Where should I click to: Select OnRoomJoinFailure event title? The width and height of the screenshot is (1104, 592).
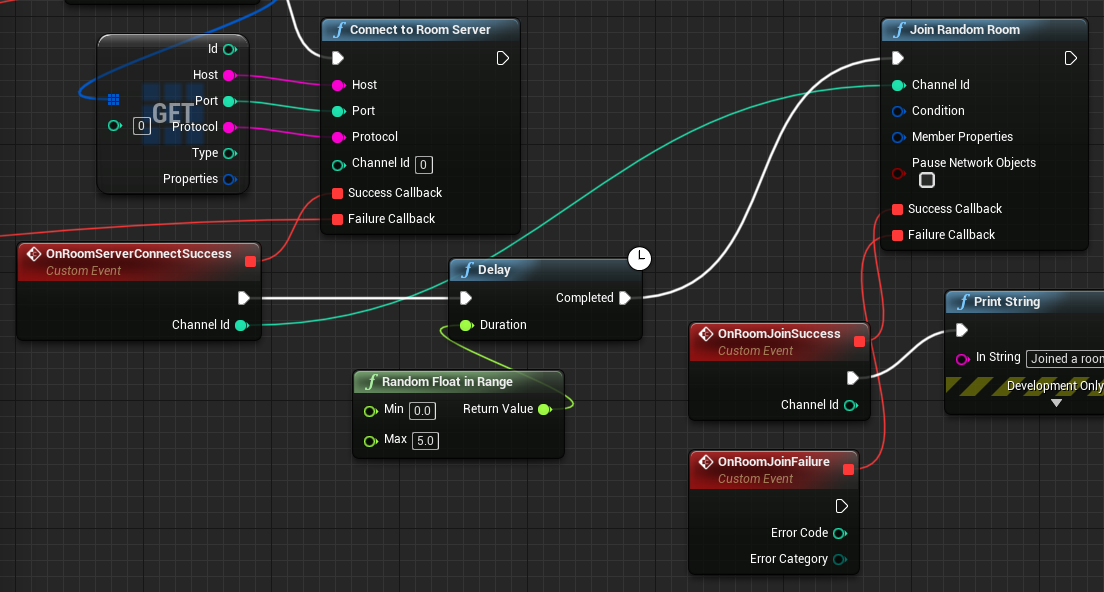[x=773, y=462]
